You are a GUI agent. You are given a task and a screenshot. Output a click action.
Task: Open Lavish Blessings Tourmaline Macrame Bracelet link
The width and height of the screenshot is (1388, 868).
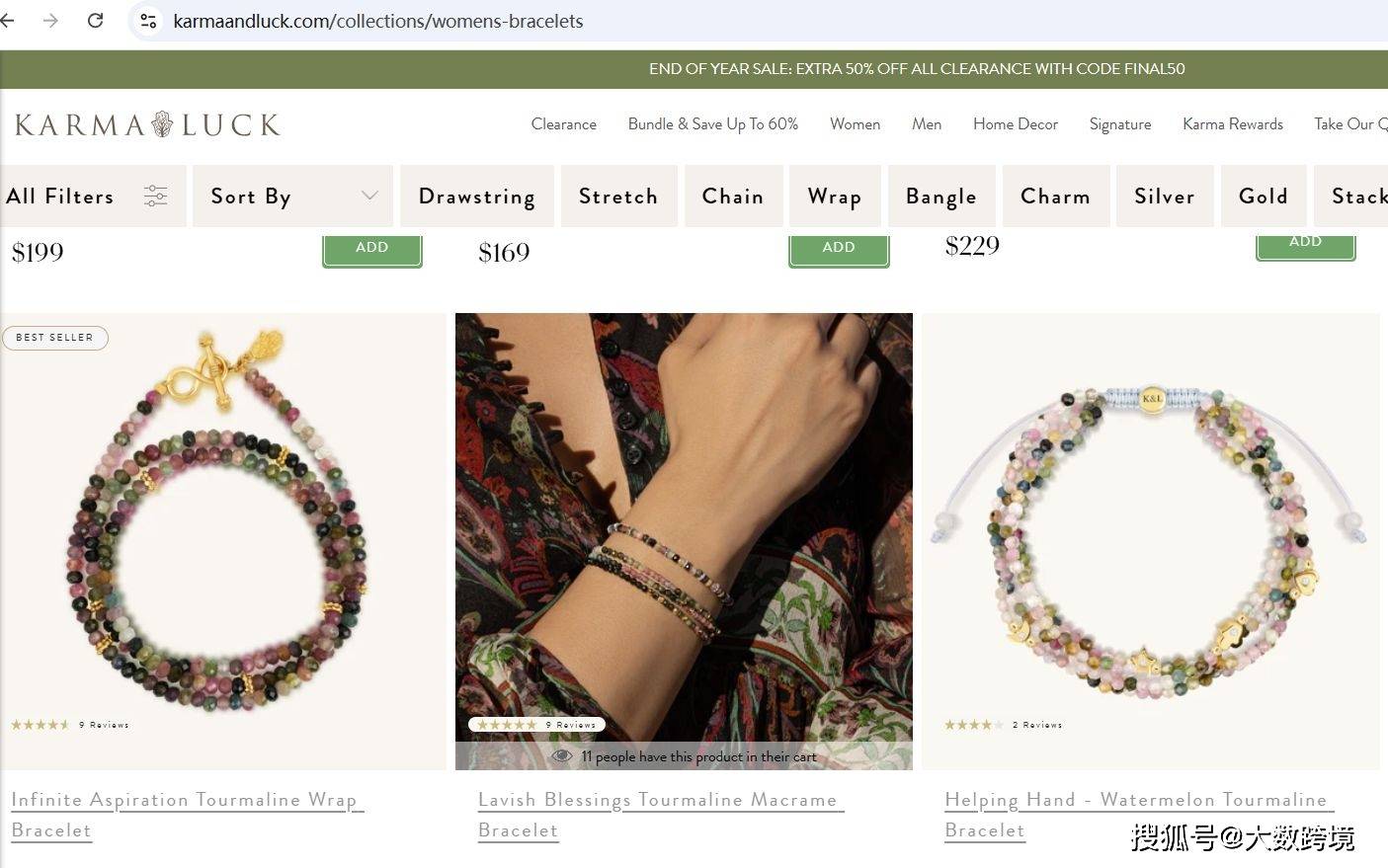[x=659, y=815]
